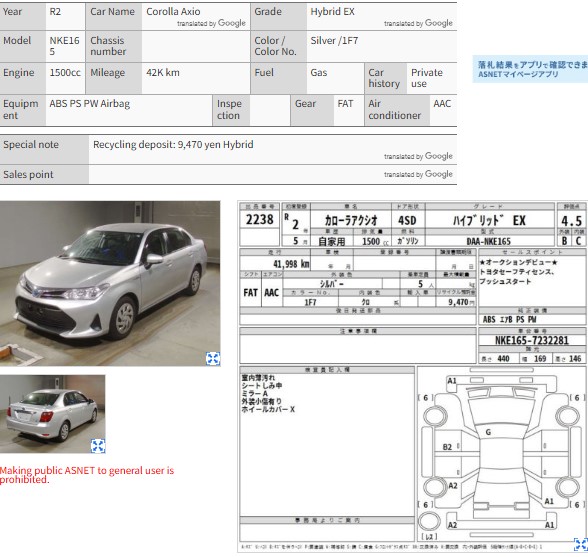Click the '4.5' grade score on the sheet
The height and width of the screenshot is (557, 588).
pyautogui.click(x=572, y=221)
